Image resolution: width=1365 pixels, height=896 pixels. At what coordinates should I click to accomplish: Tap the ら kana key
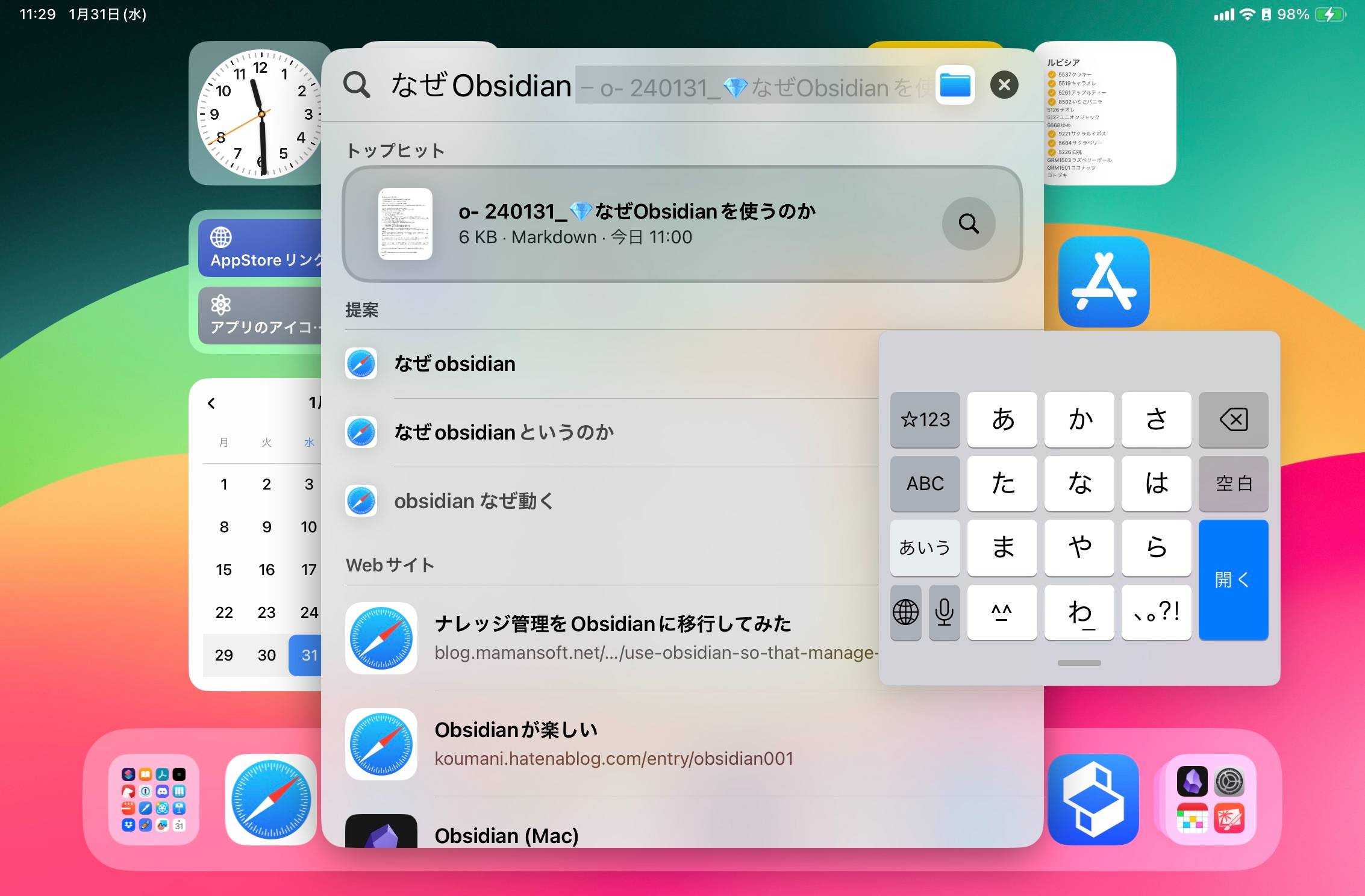pyautogui.click(x=1157, y=547)
